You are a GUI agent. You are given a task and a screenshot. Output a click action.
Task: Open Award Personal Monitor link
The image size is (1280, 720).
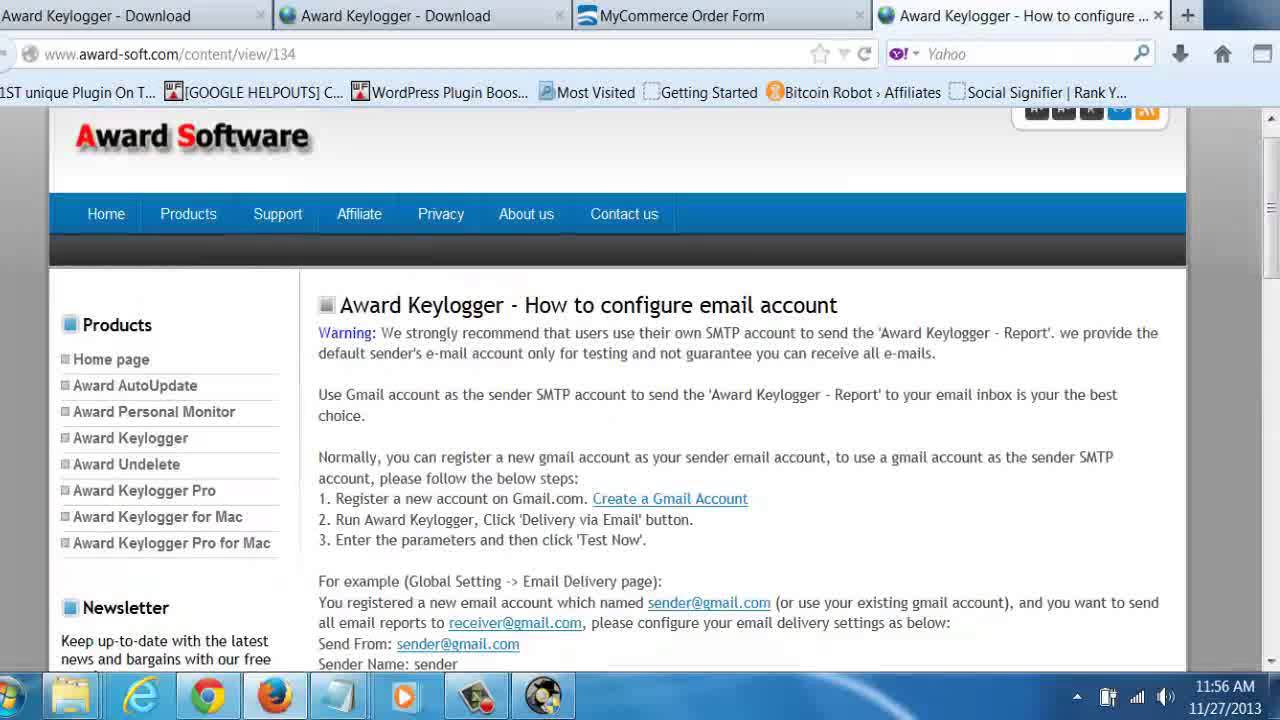[x=154, y=411]
